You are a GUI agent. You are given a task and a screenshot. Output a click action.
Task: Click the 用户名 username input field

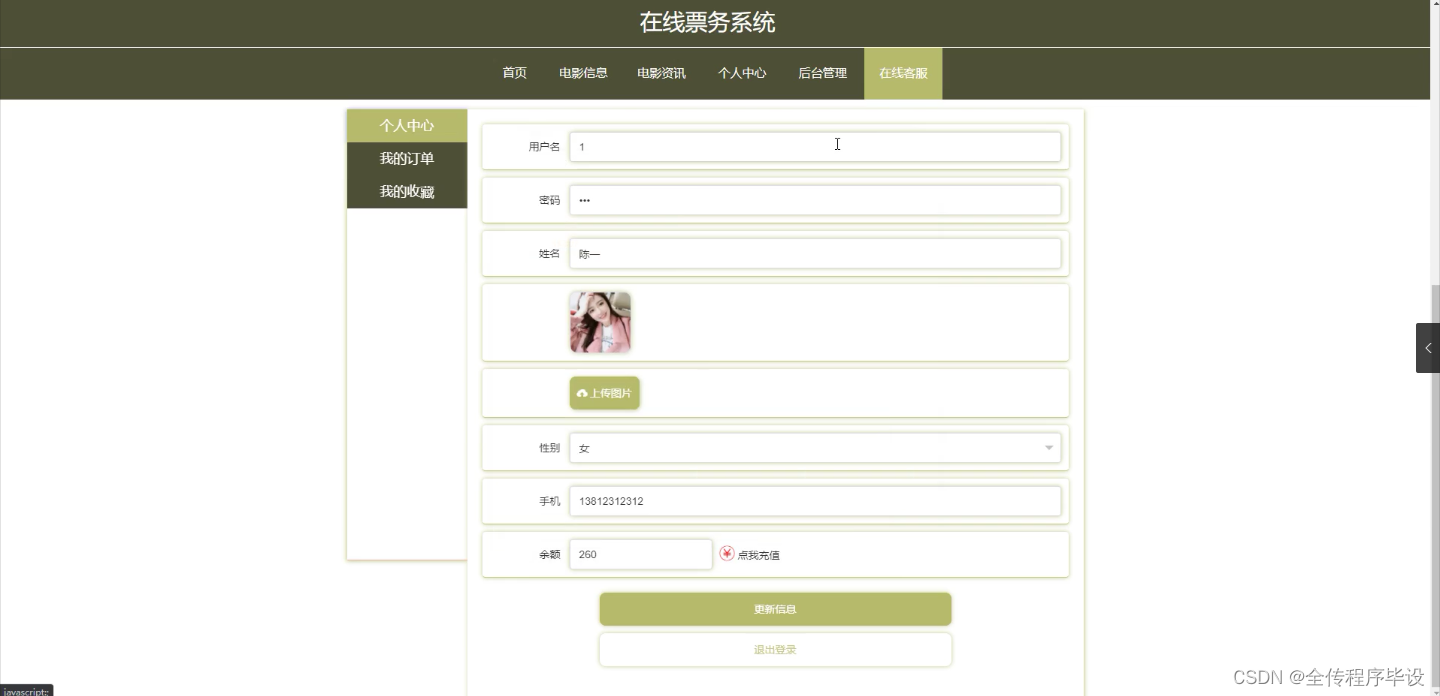click(x=816, y=146)
